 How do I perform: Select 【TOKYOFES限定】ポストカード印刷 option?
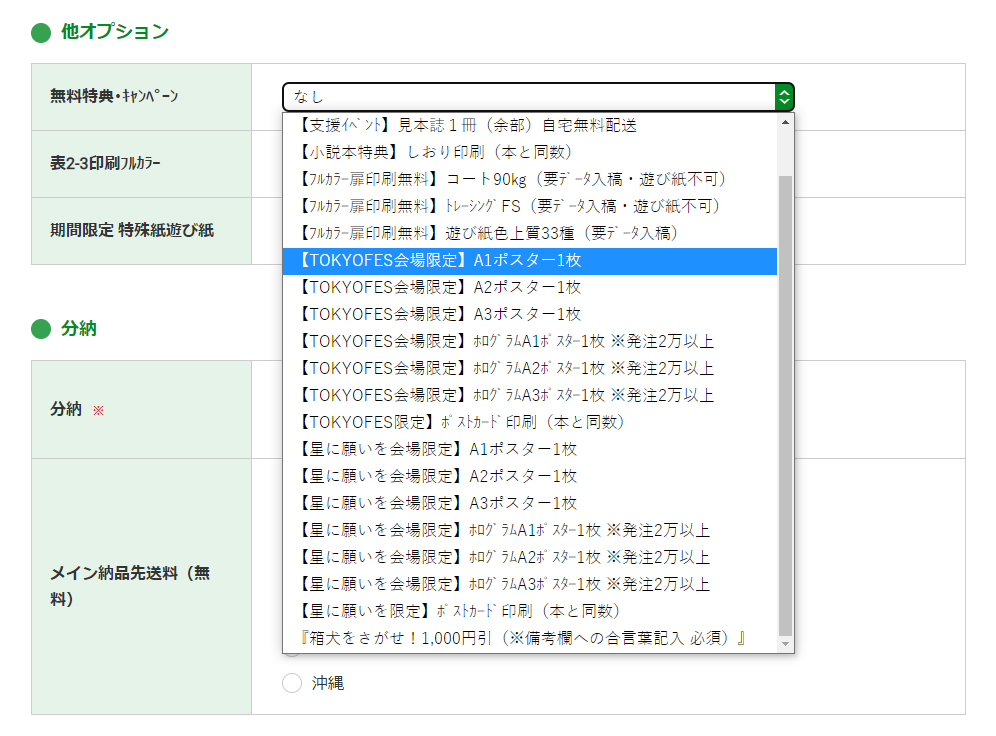click(530, 422)
